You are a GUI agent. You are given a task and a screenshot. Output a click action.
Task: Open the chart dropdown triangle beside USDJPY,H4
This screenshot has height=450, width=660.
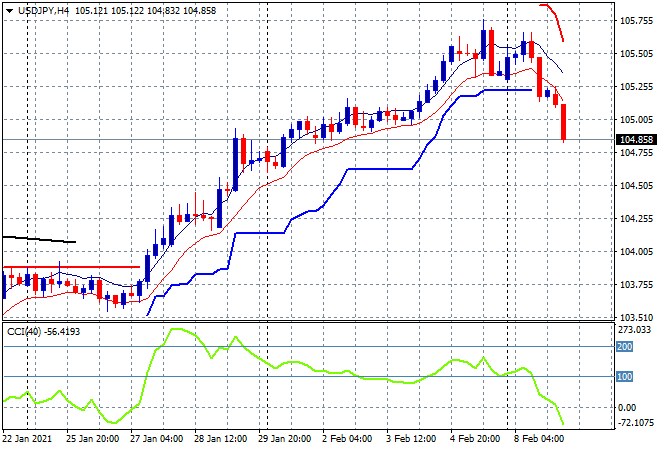[9, 11]
